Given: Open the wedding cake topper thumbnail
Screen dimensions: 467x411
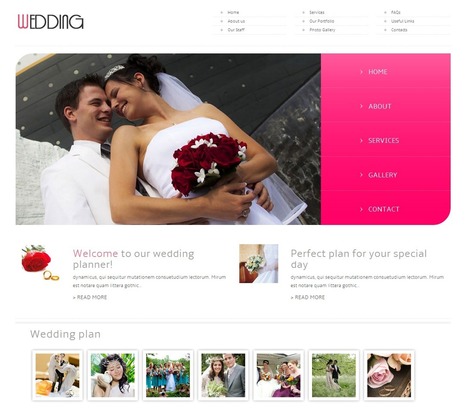Looking at the screenshot, I should coord(57,375).
